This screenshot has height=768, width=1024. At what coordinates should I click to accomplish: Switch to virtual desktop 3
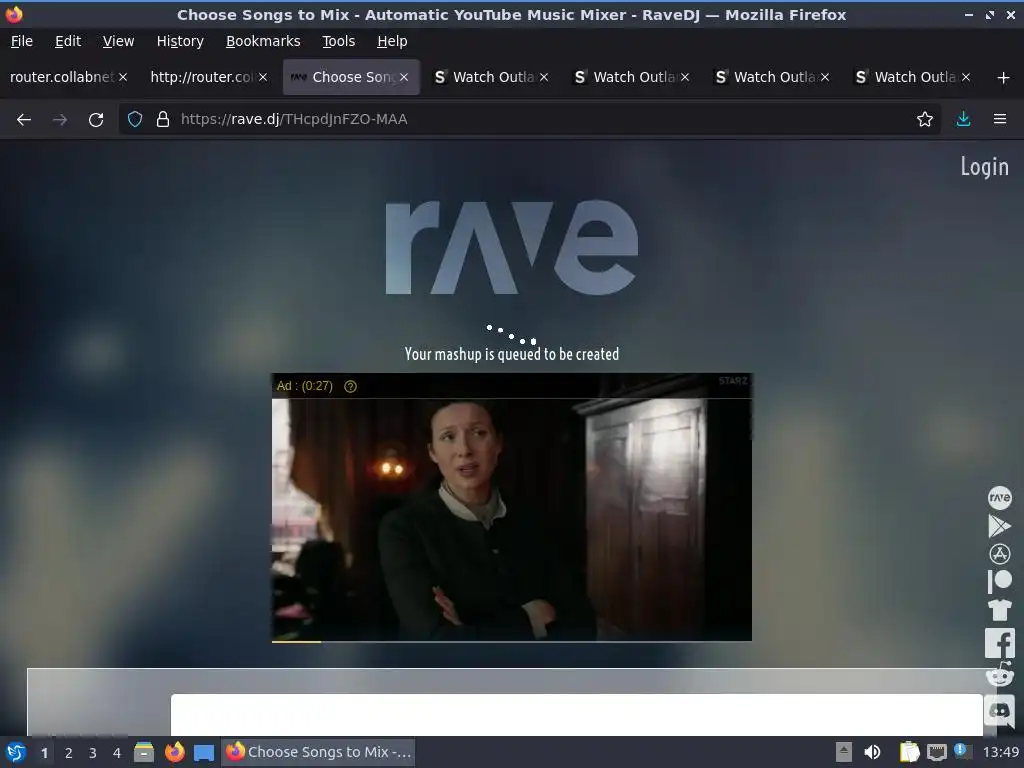(x=93, y=752)
